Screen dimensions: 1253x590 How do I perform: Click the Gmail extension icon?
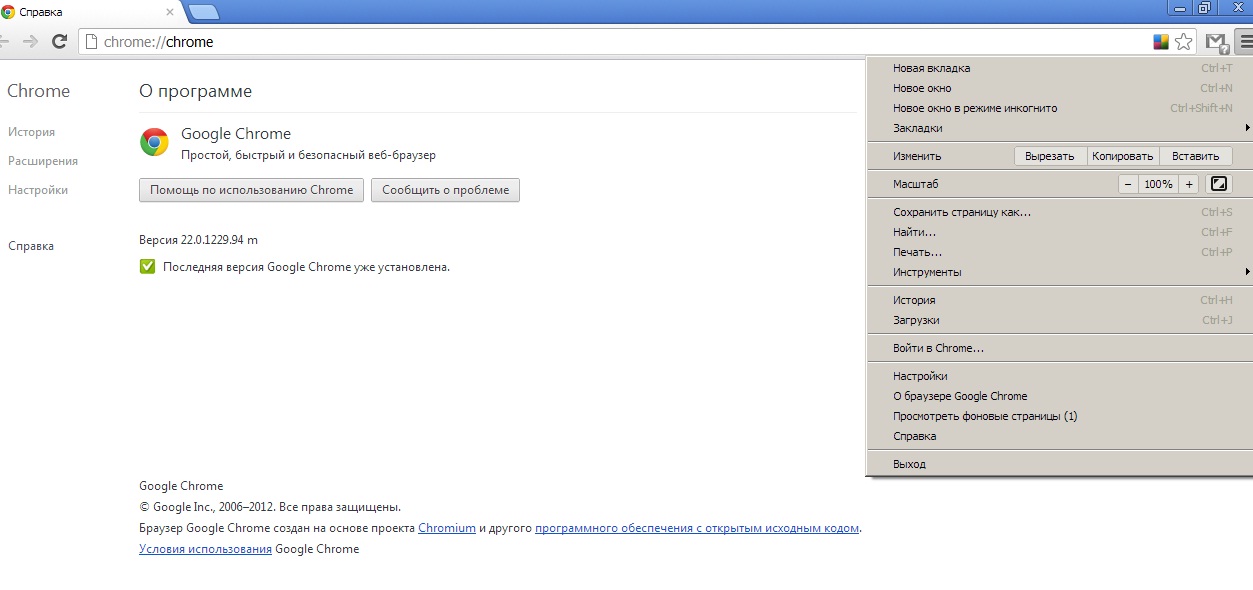click(x=1216, y=42)
